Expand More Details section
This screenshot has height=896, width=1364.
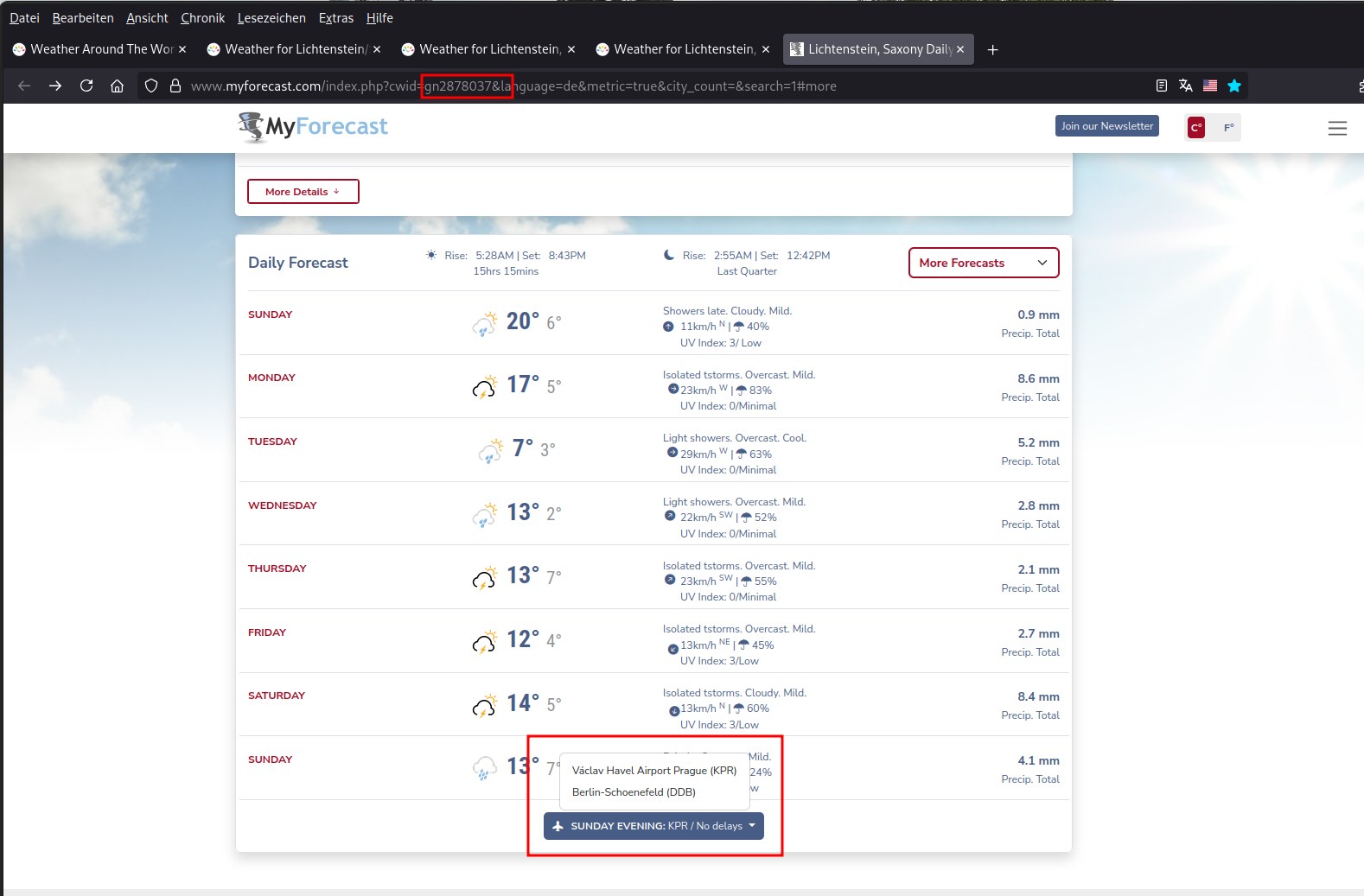[x=303, y=192]
